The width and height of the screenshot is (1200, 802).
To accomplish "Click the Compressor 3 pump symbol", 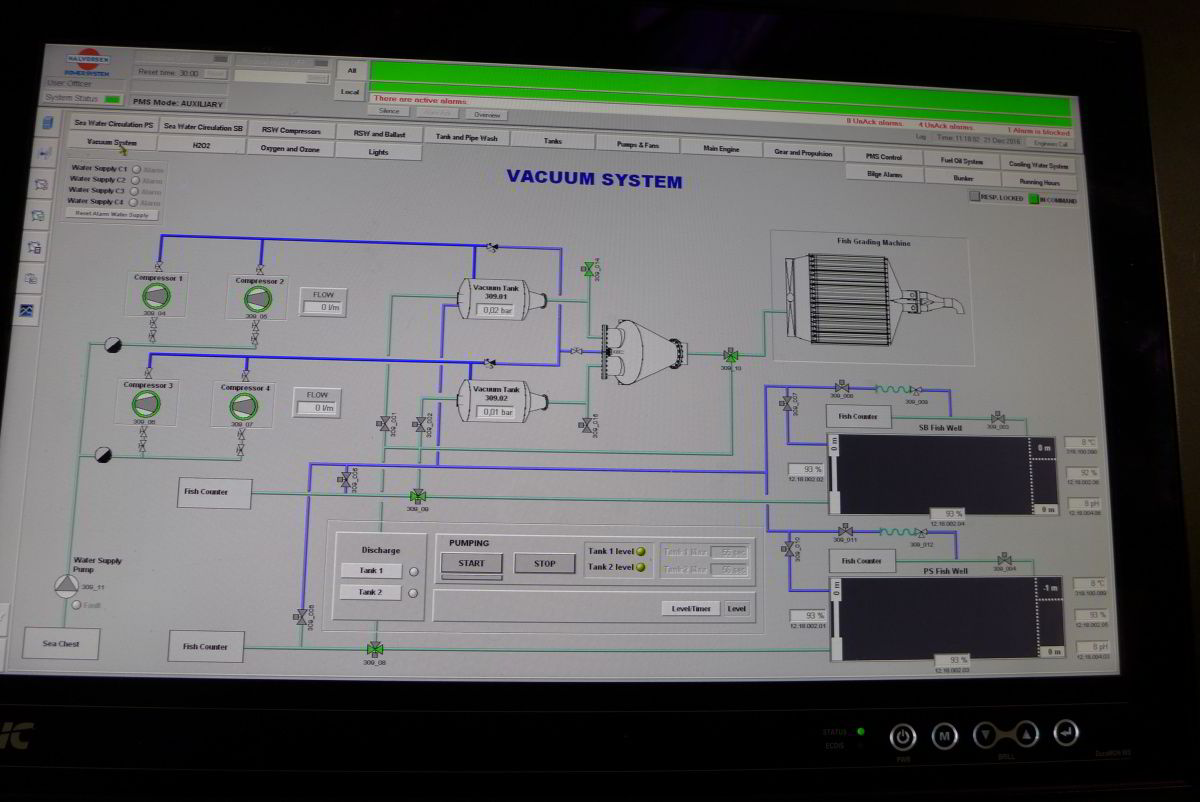I will click(147, 403).
